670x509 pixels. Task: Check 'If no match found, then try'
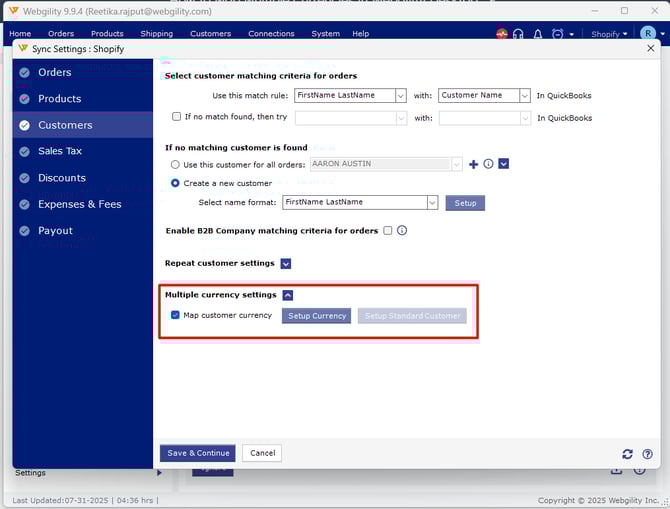tap(176, 117)
